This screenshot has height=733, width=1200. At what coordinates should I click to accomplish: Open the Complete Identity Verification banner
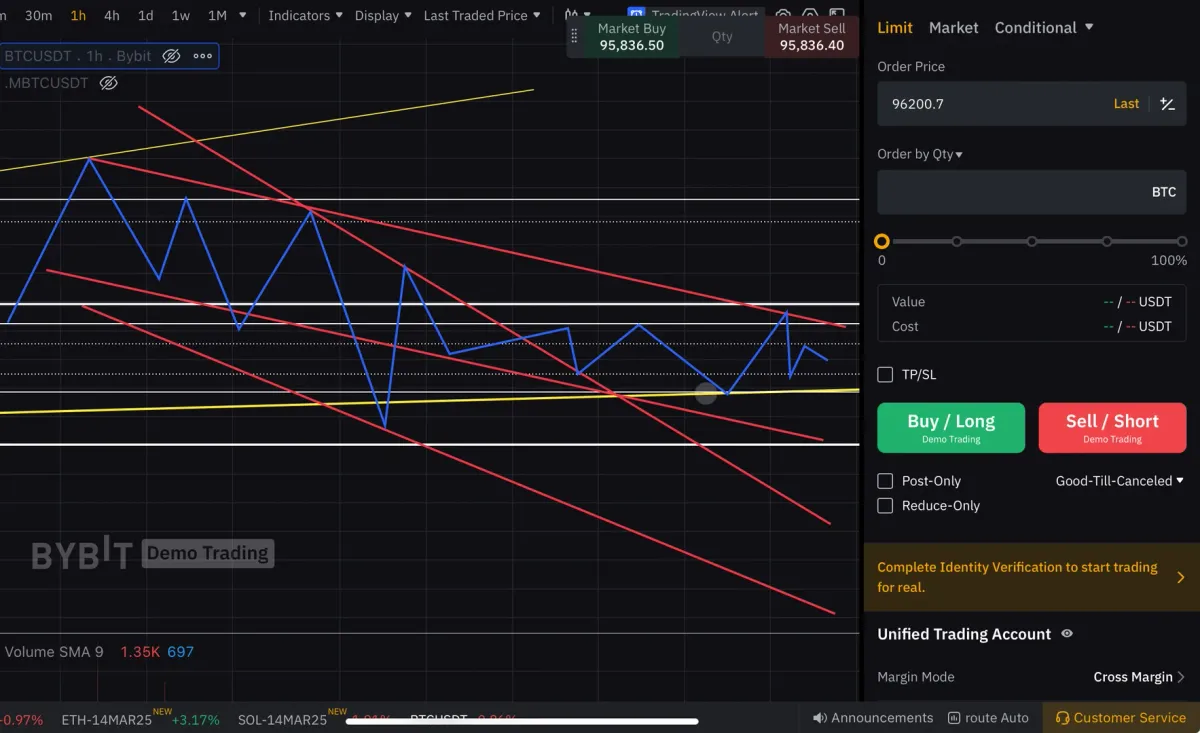[x=1031, y=577]
